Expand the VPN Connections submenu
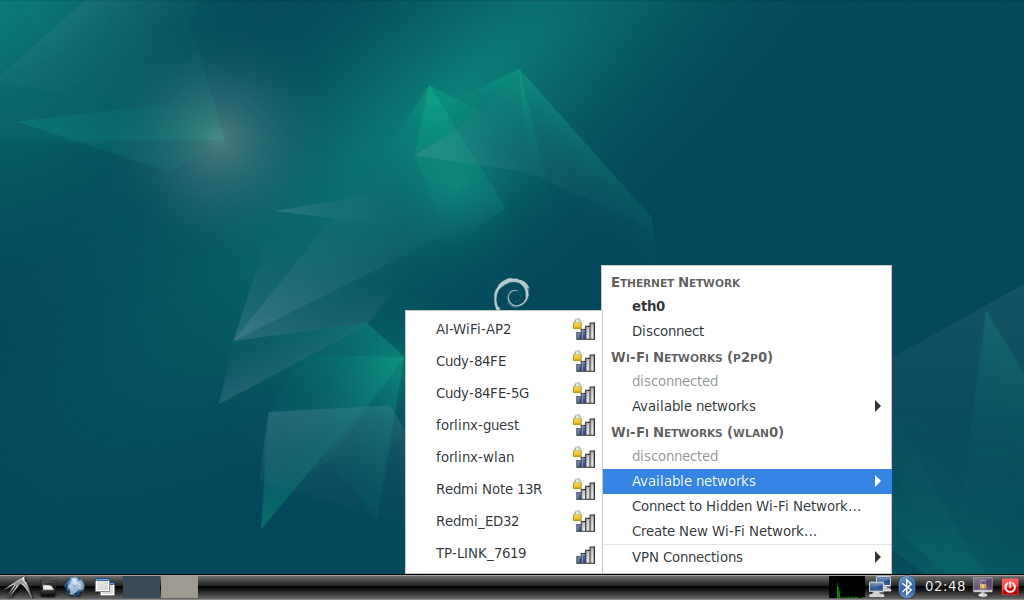The width and height of the screenshot is (1024, 600). tap(746, 557)
